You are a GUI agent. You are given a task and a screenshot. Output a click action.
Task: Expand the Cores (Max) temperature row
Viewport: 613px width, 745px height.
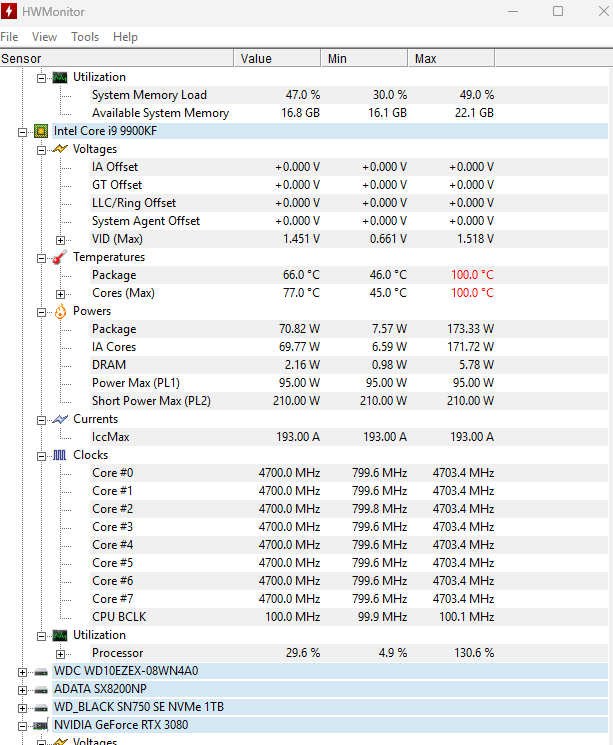pyautogui.click(x=60, y=294)
